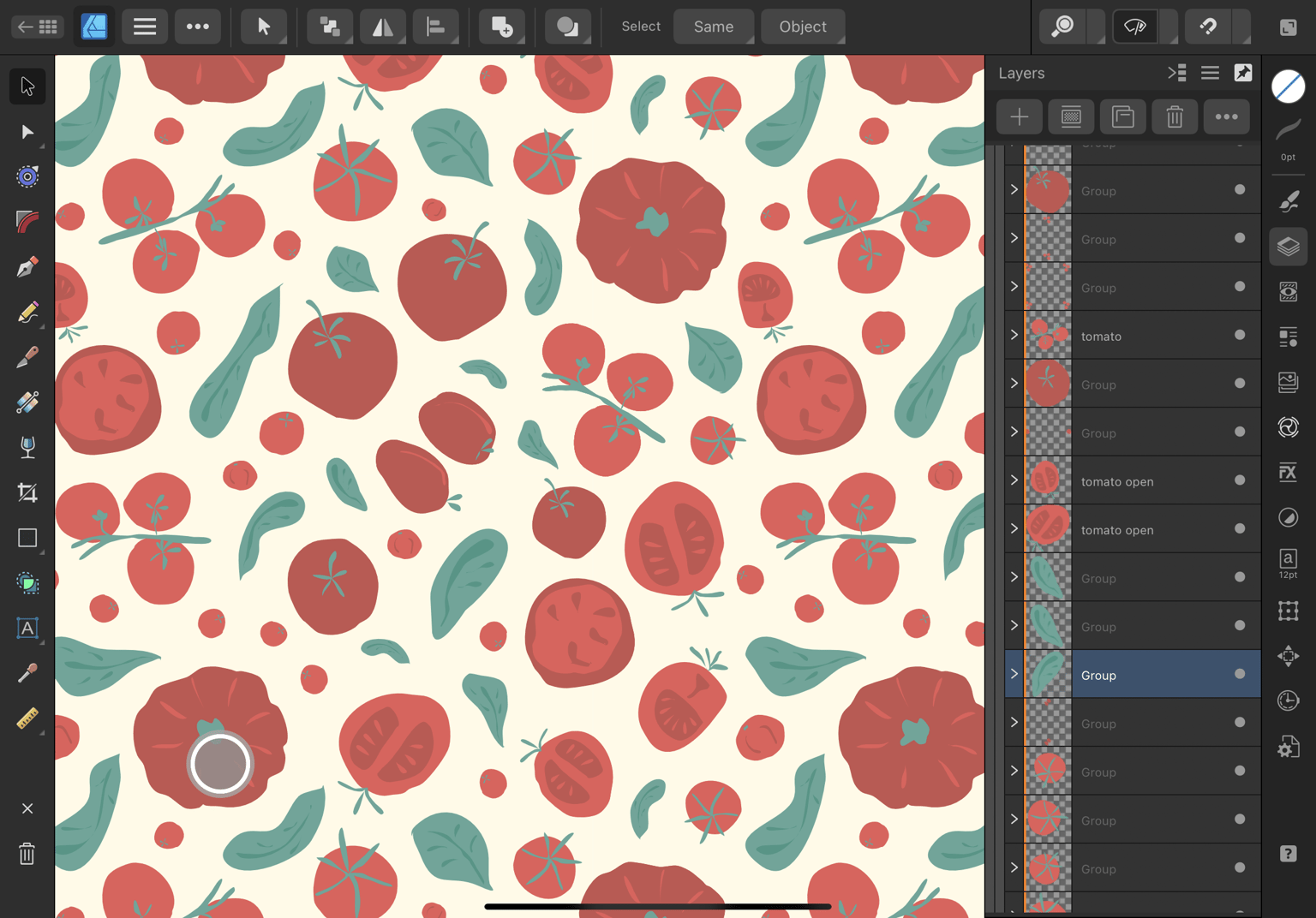Open the arrange order dropdown

coord(330,27)
